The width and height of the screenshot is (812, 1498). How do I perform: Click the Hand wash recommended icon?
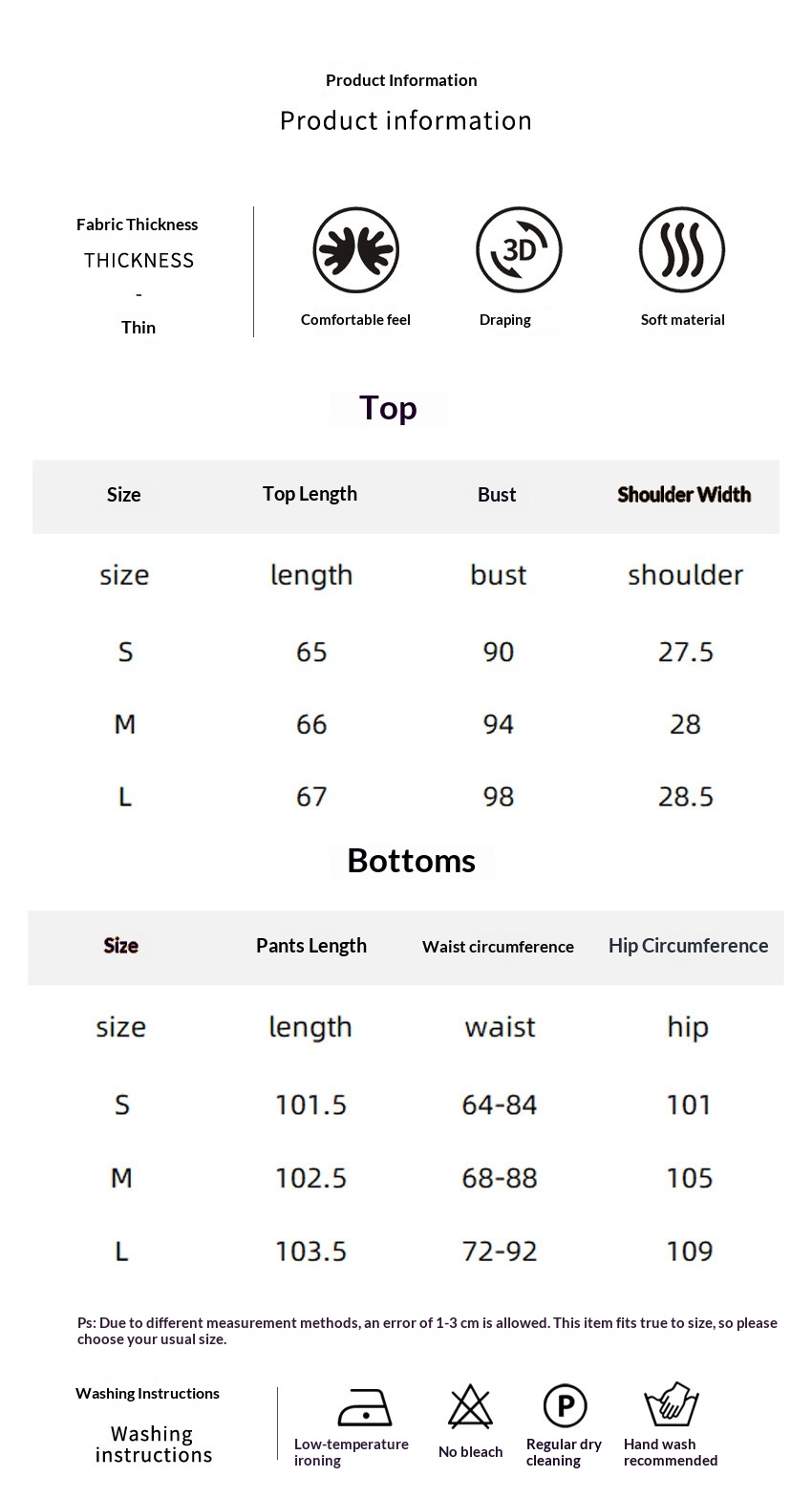click(x=672, y=1404)
